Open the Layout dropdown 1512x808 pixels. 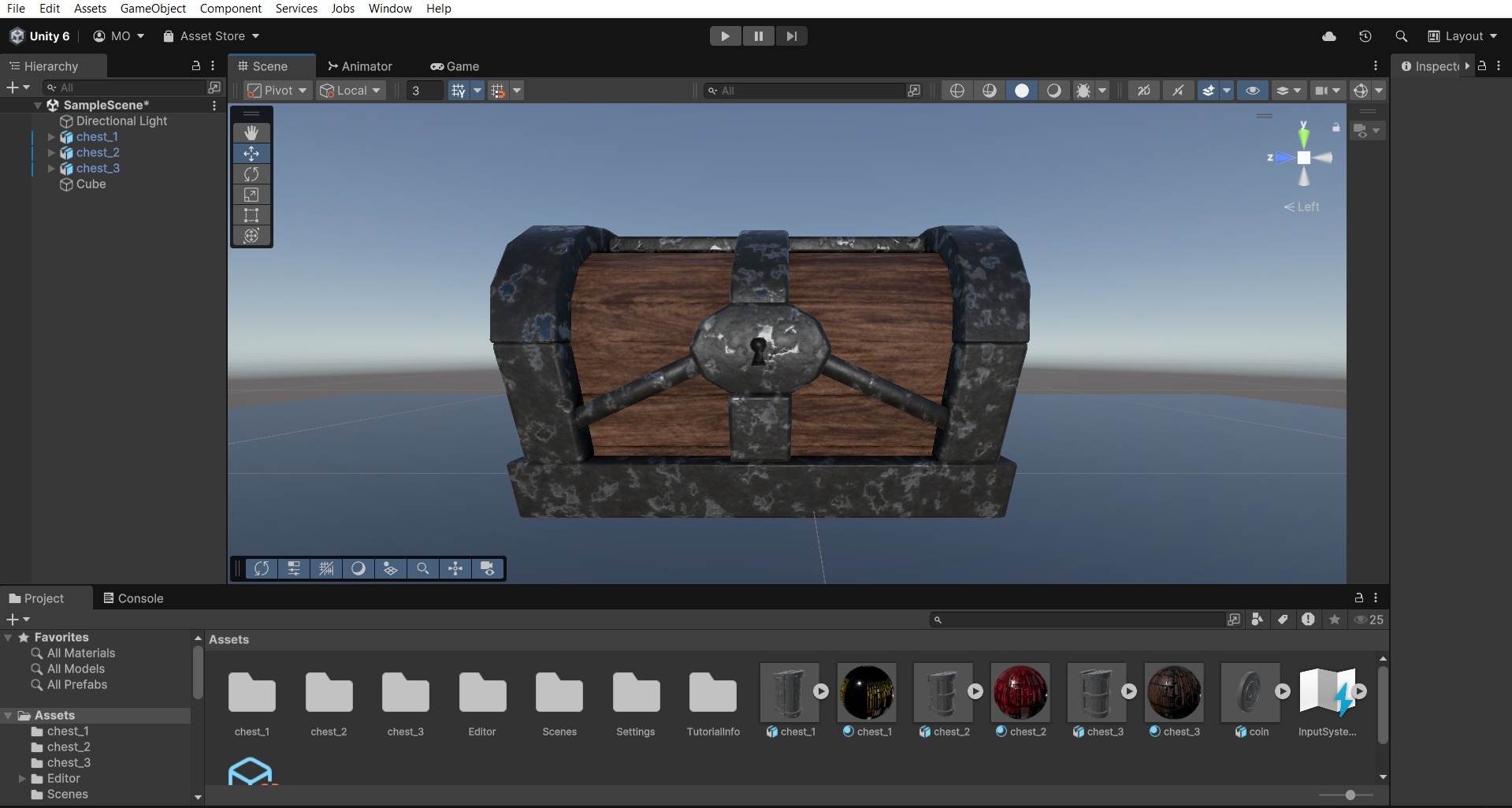[x=1462, y=36]
